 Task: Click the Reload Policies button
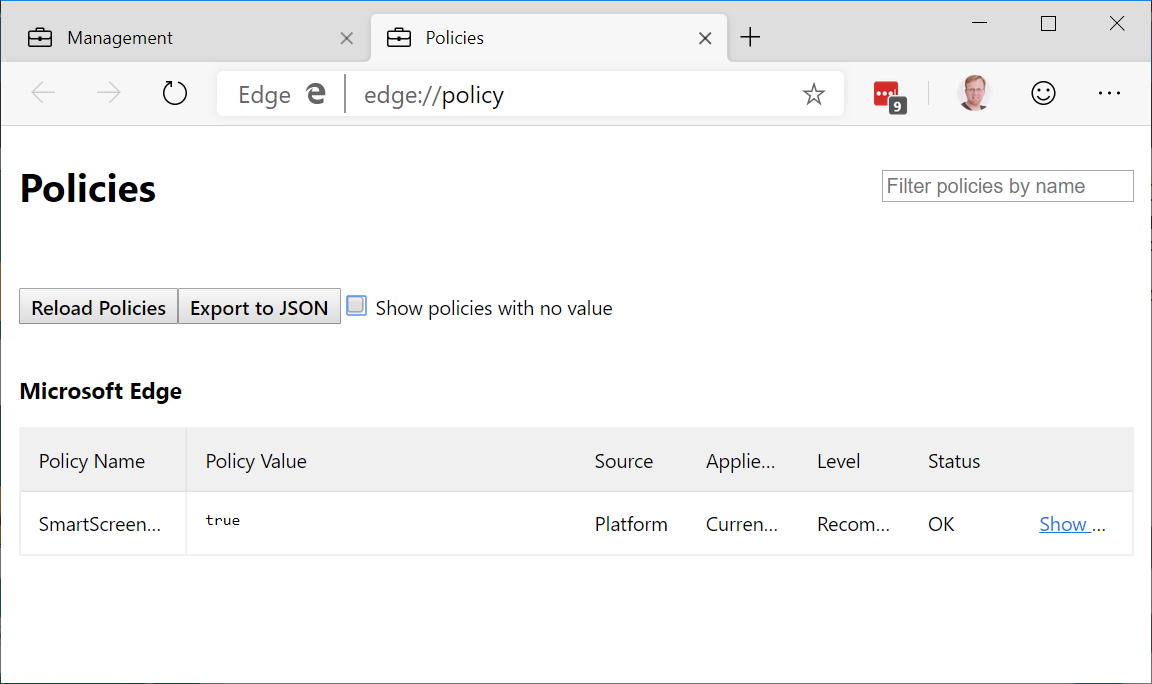pyautogui.click(x=98, y=307)
